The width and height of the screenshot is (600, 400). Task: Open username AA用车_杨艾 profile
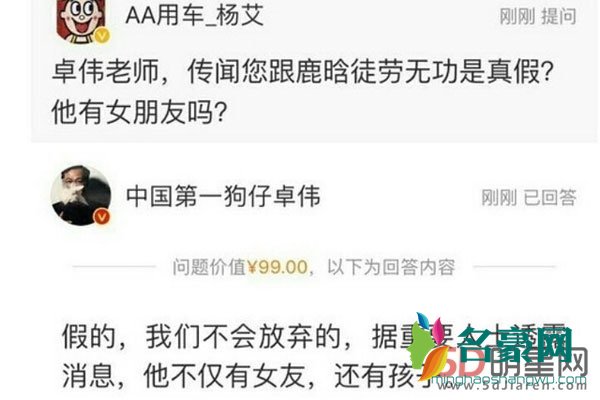pos(194,16)
